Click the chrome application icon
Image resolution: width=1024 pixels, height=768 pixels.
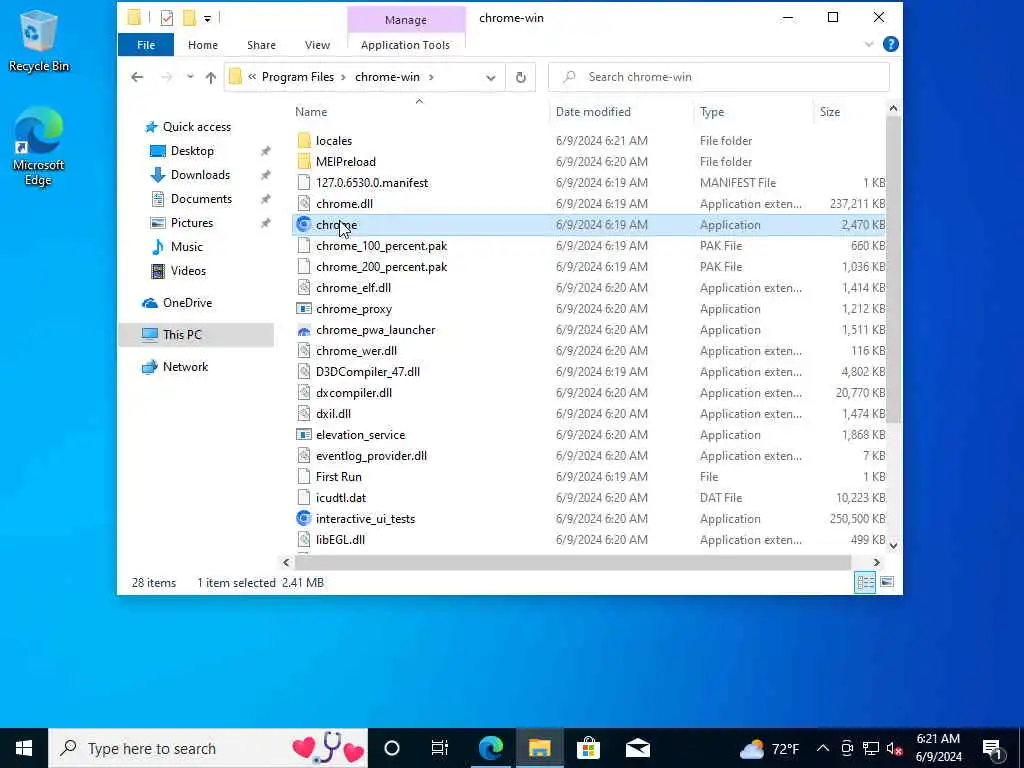click(x=304, y=225)
